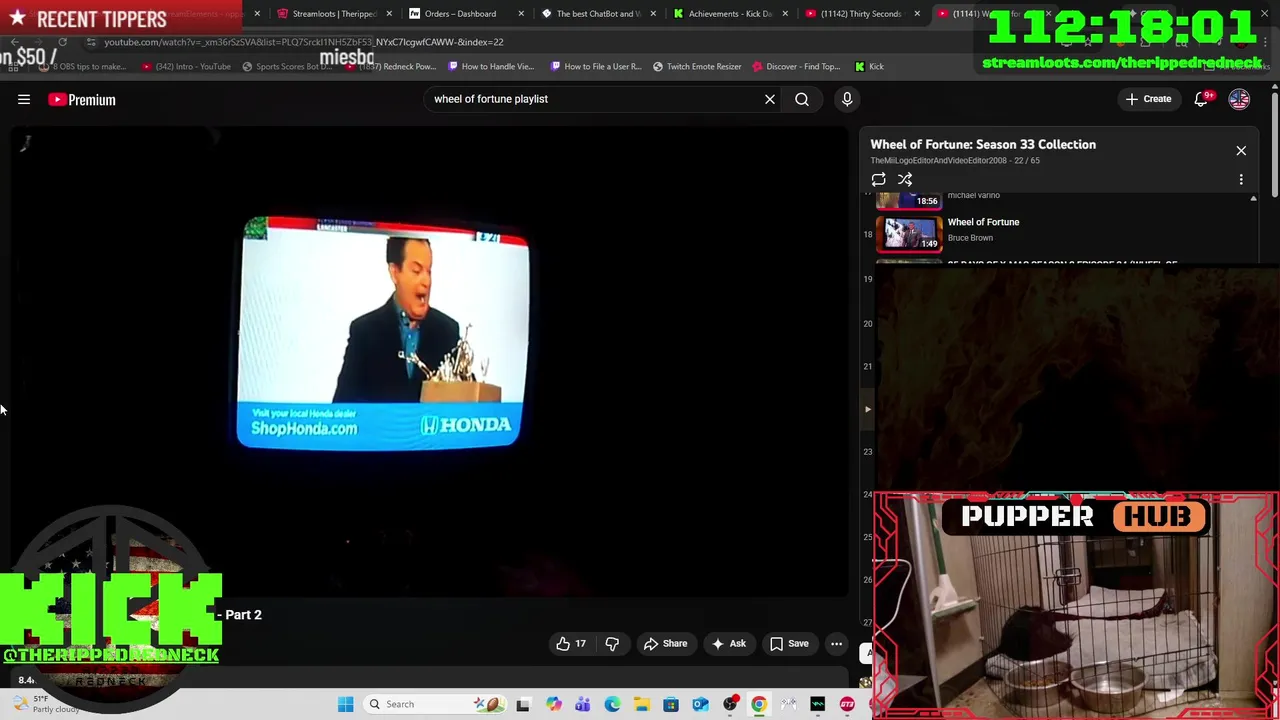1280x720 pixels.
Task: Create a new video or post
Action: tap(1148, 99)
